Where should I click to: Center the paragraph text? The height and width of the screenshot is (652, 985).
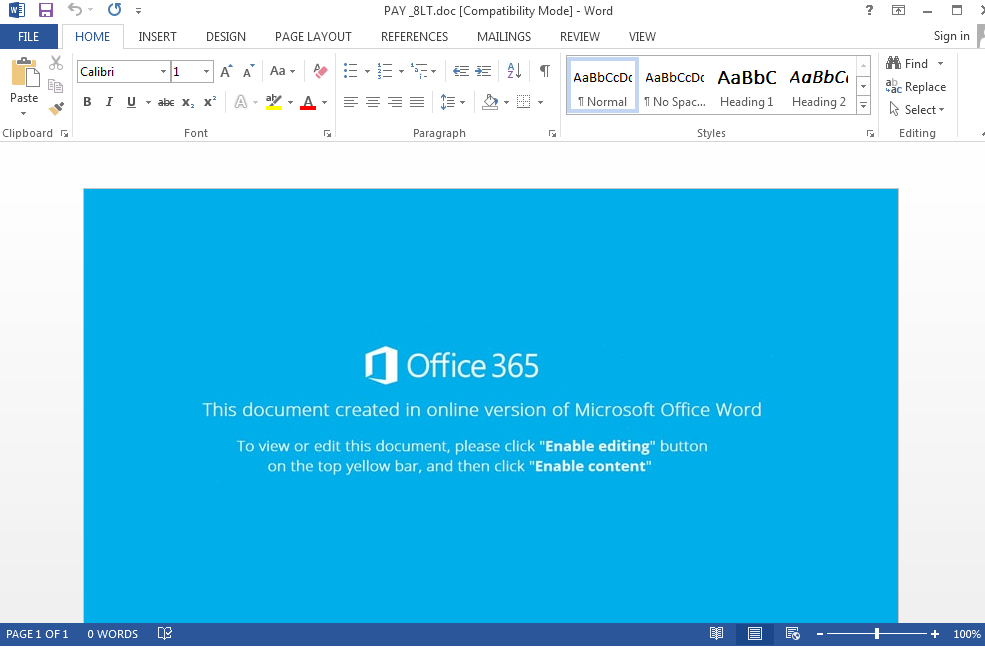coord(373,102)
